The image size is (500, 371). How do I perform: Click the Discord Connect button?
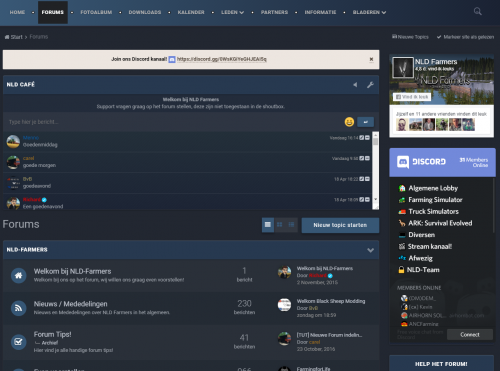pyautogui.click(x=470, y=334)
